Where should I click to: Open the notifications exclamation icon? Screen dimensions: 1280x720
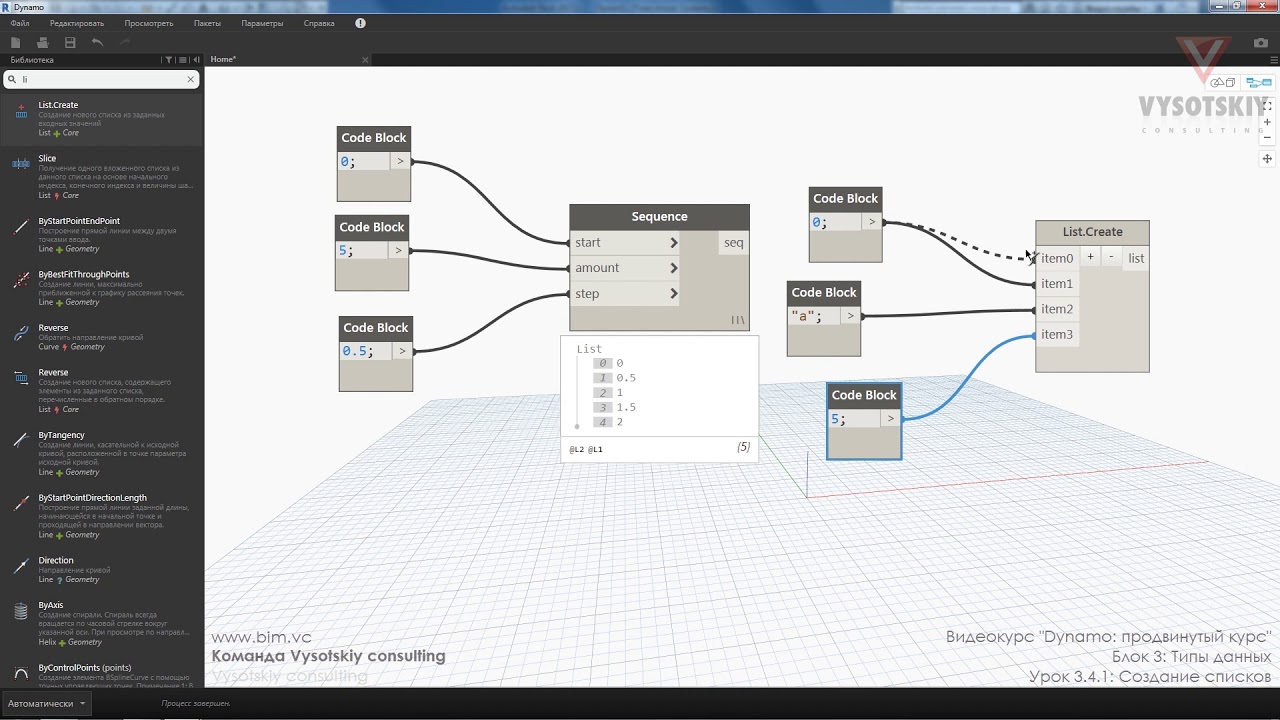(x=360, y=23)
